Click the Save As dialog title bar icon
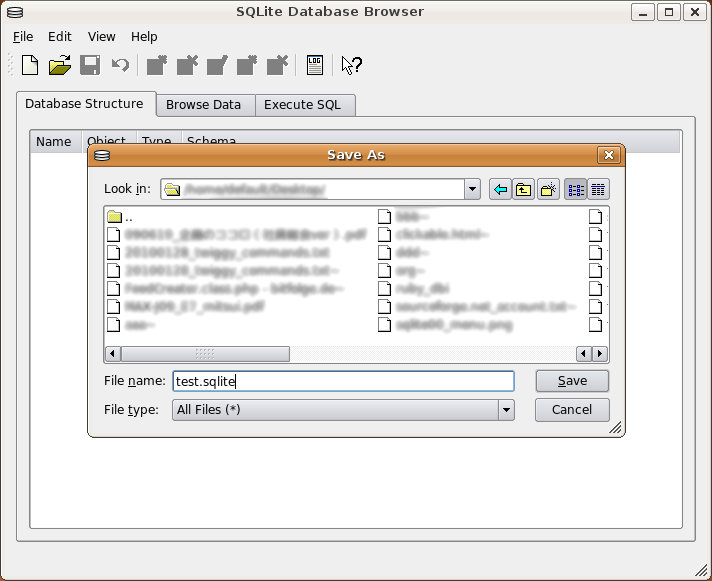The width and height of the screenshot is (712, 581). (101, 155)
